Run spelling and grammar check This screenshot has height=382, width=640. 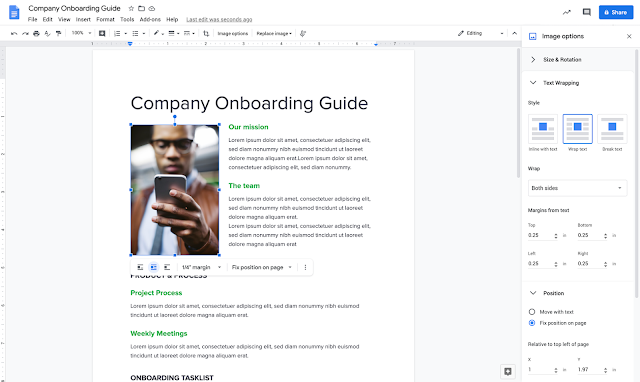click(47, 33)
